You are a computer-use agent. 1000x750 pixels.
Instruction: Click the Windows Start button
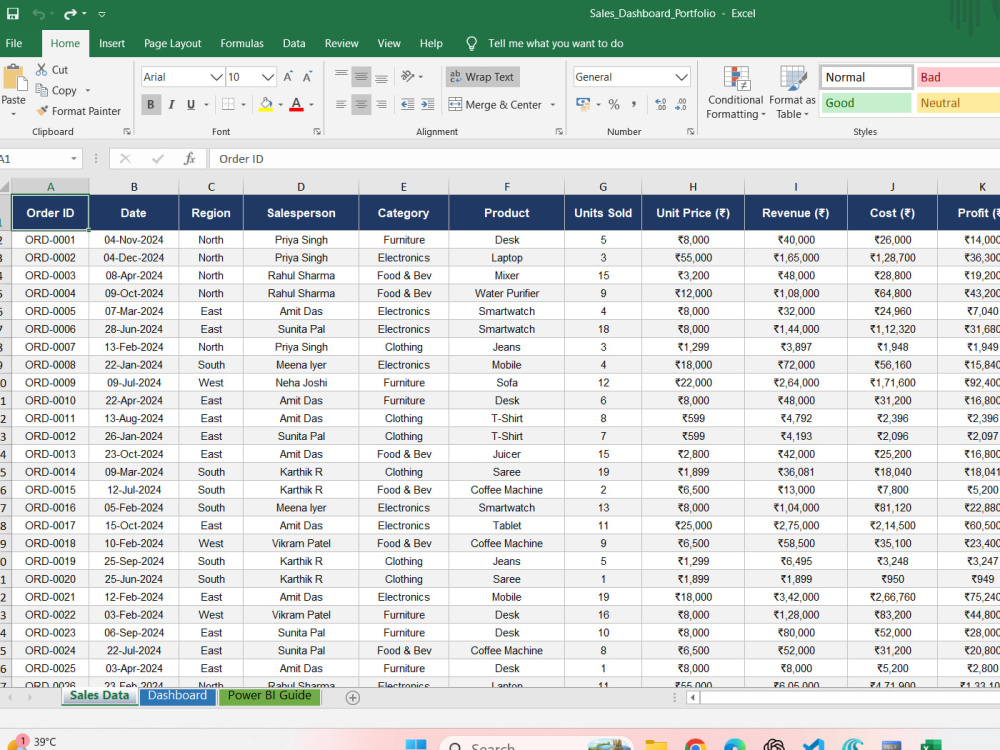pyautogui.click(x=416, y=745)
